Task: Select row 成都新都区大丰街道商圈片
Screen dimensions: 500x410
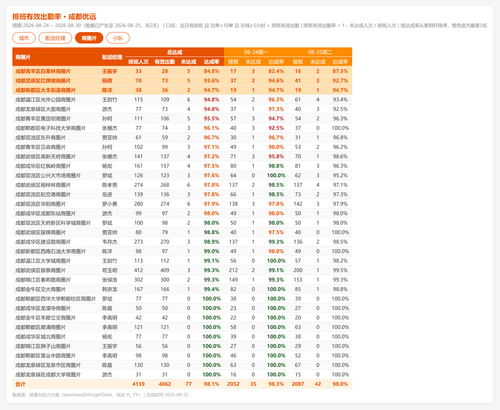Action: [182, 90]
